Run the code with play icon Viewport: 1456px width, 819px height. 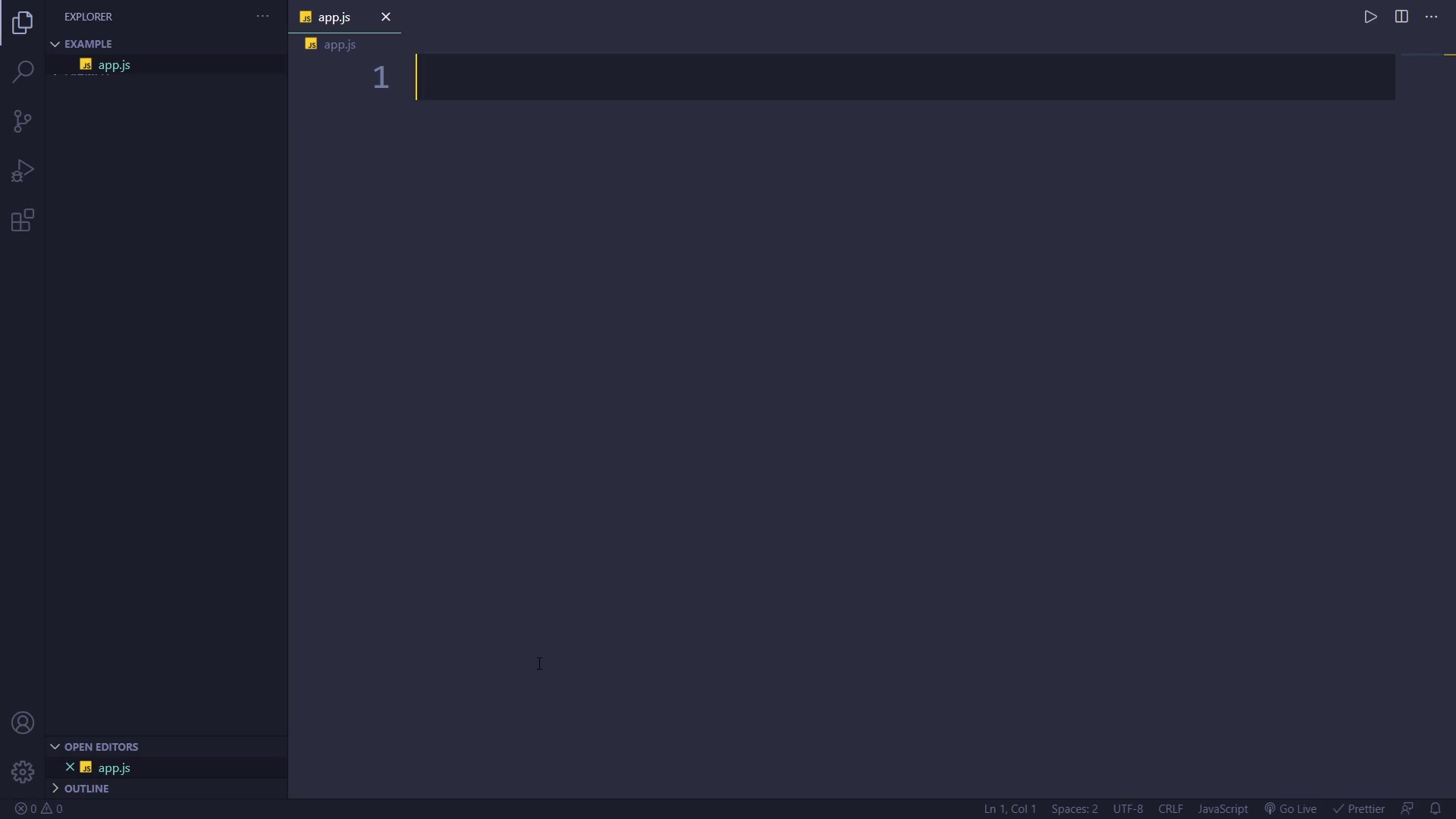[1370, 17]
